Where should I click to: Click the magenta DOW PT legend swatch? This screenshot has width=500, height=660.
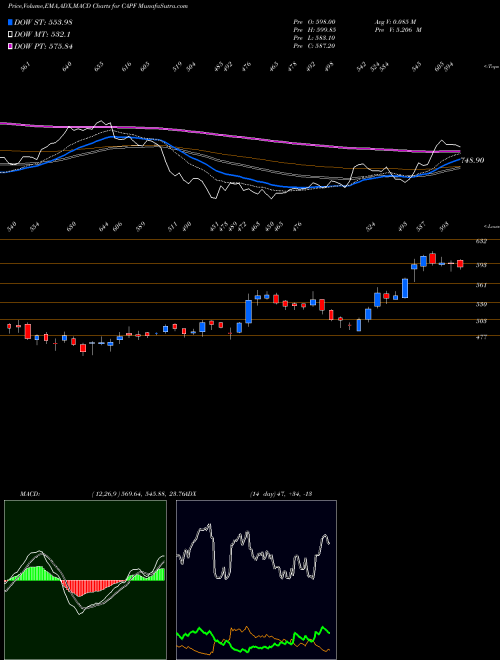pyautogui.click(x=11, y=46)
